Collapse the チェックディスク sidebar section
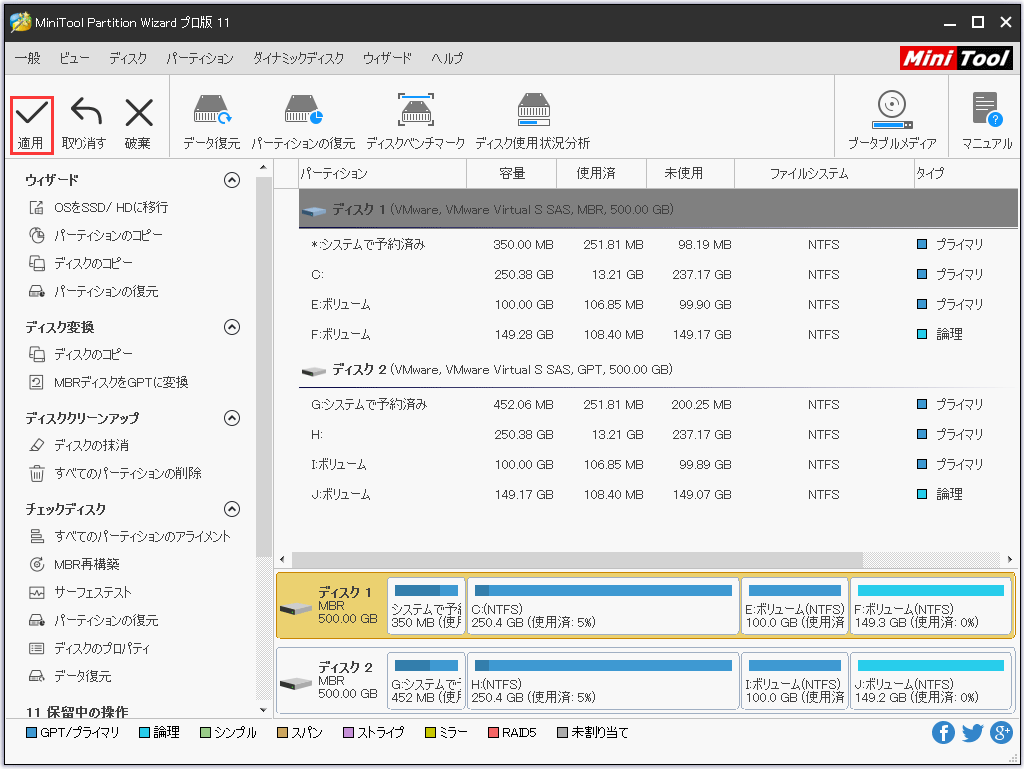The width and height of the screenshot is (1024, 769). pyautogui.click(x=232, y=509)
